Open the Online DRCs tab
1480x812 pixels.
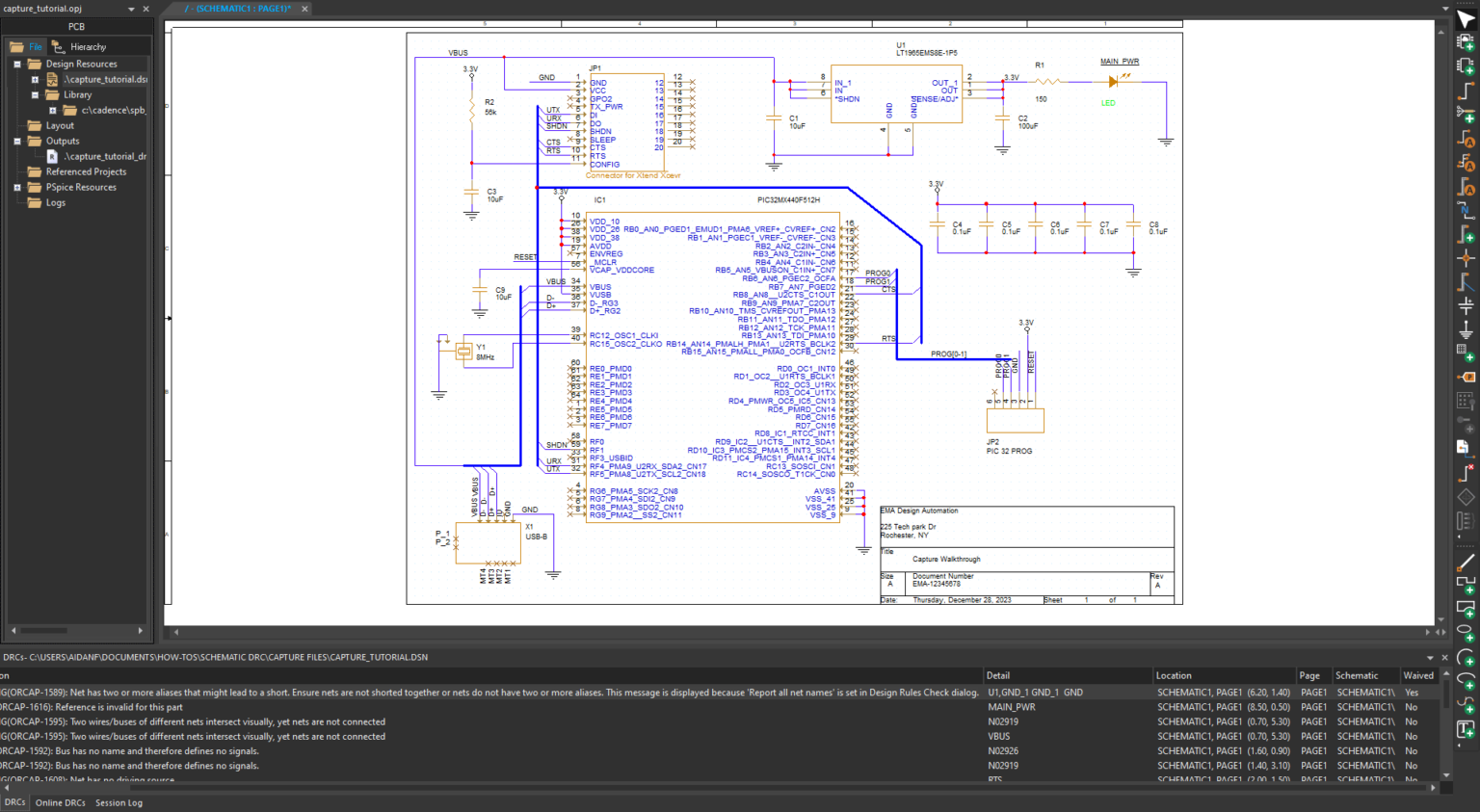pos(60,802)
